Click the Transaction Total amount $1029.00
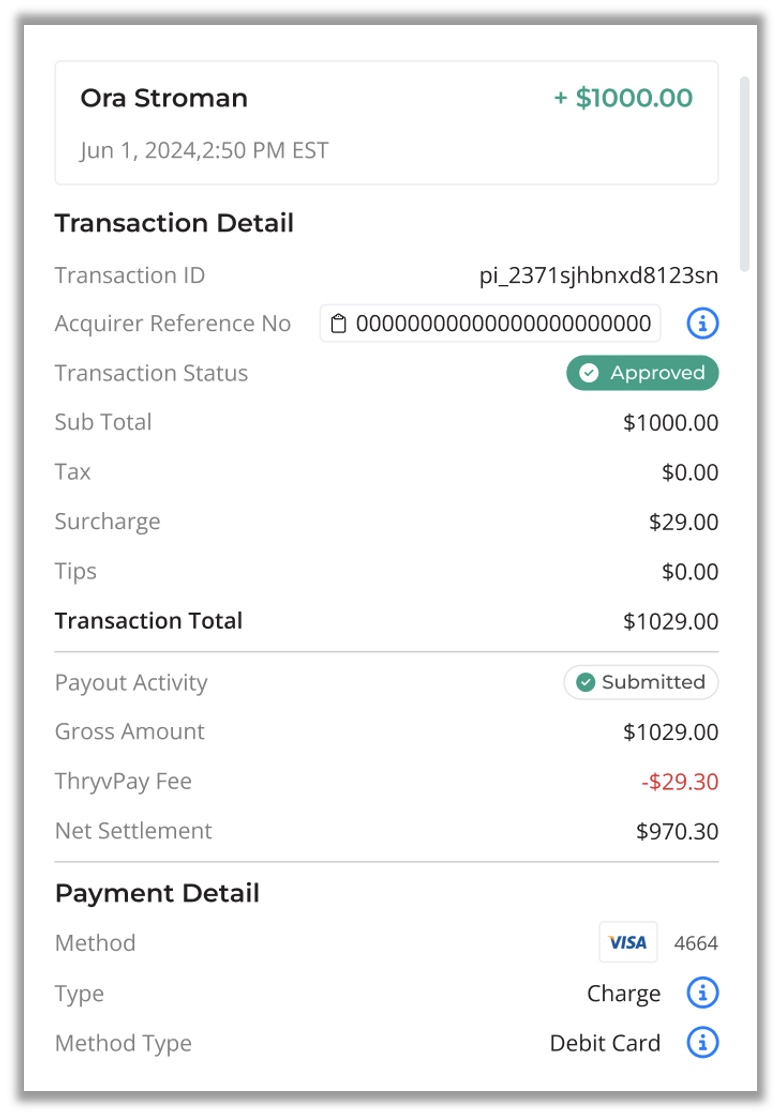Viewport: 776px width, 1112px height. pyautogui.click(x=670, y=621)
